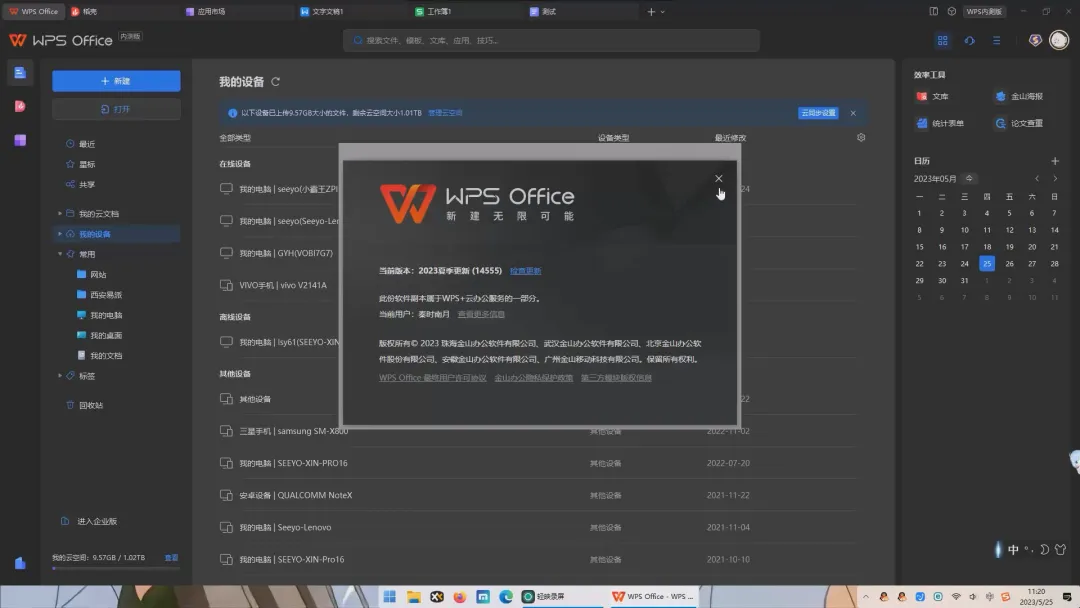Go to previous calendar month
The width and height of the screenshot is (1080, 608).
tap(1037, 178)
